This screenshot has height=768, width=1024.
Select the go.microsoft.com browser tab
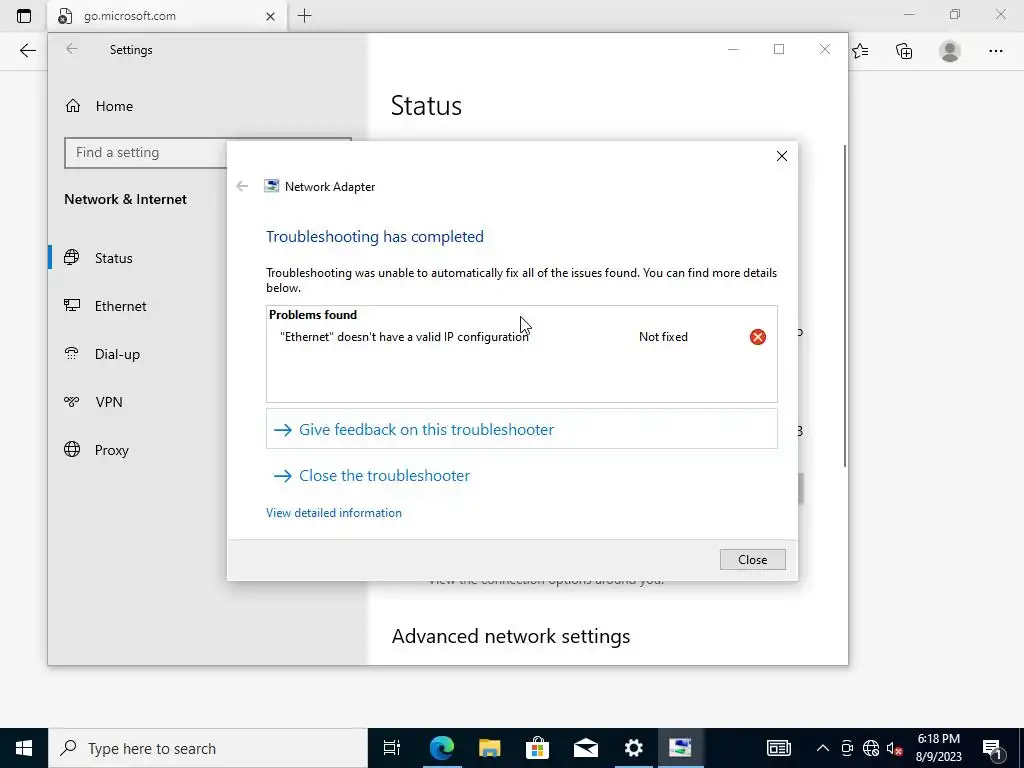(x=167, y=16)
